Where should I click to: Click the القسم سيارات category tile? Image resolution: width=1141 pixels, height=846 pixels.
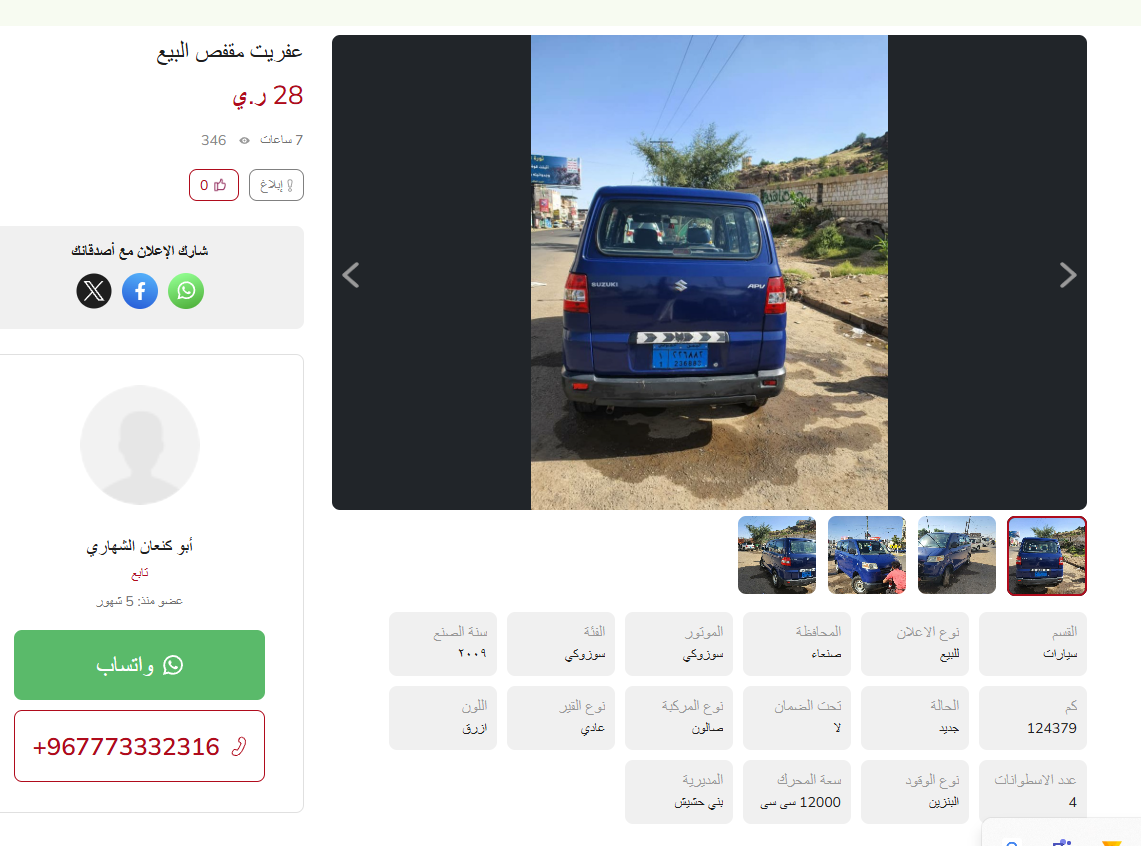coord(1033,644)
